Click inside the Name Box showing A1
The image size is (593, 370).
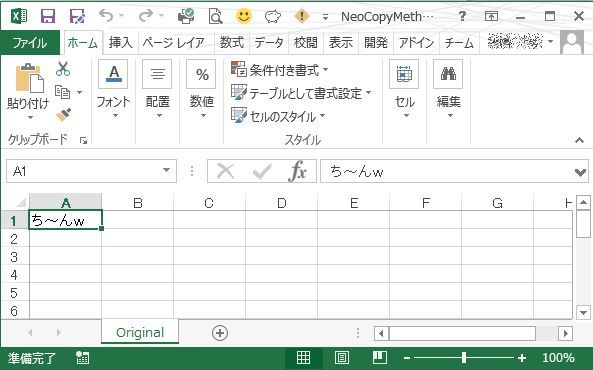pos(83,171)
